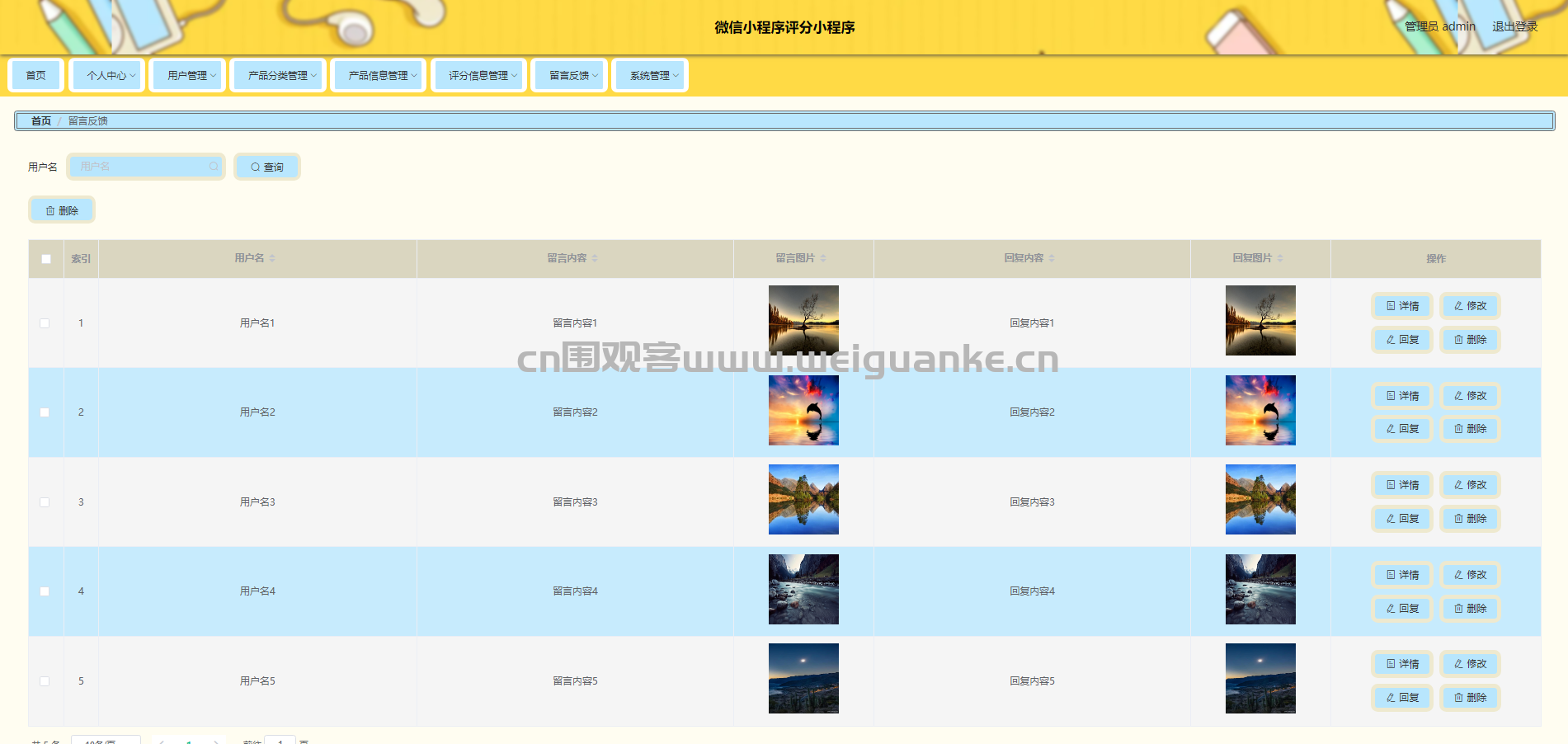Check the checkbox for row 2

click(x=45, y=412)
